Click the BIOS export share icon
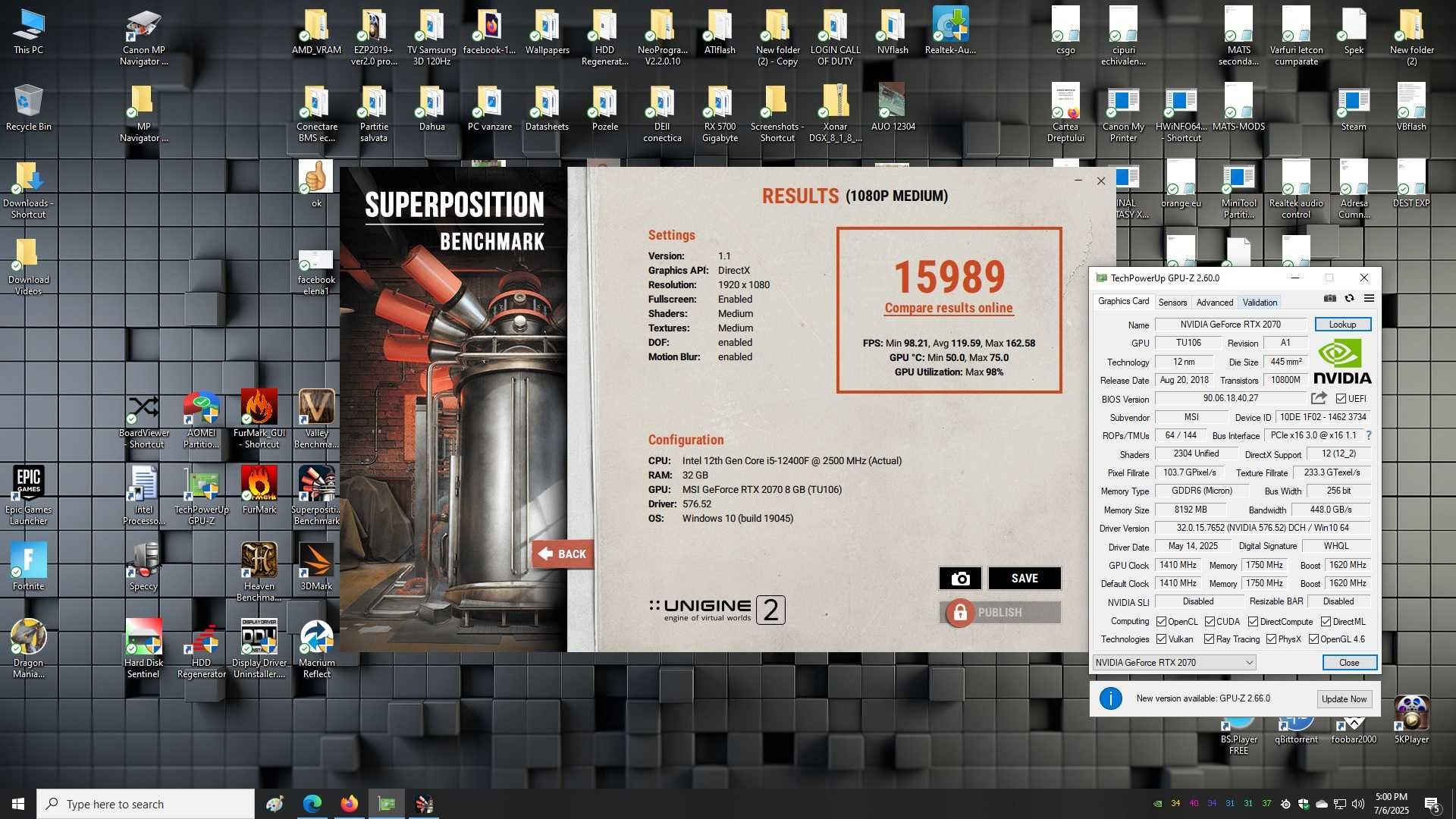The width and height of the screenshot is (1456, 819). (1319, 398)
